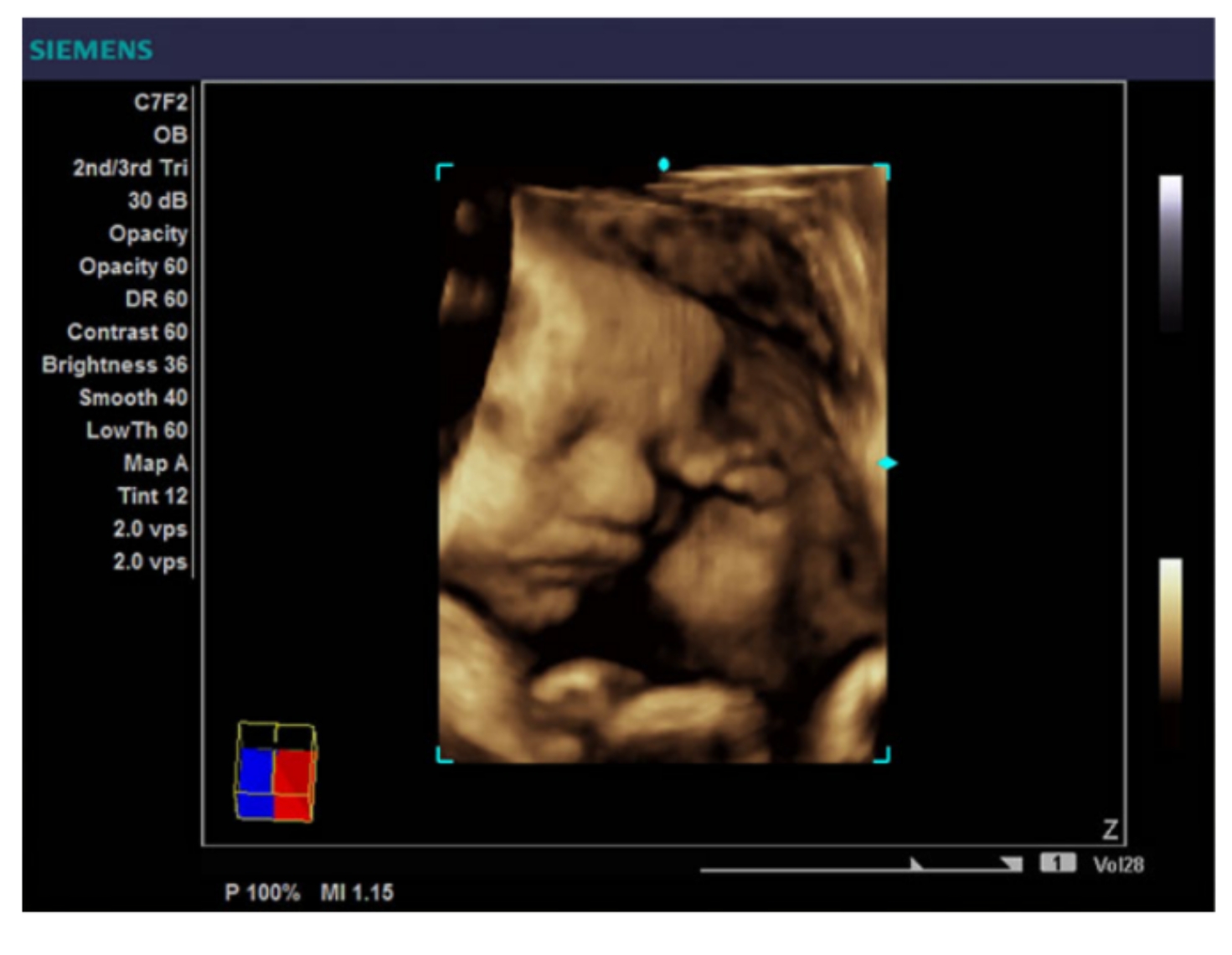The height and width of the screenshot is (955, 1232).
Task: Click the volume index badge '1'
Action: pyautogui.click(x=1058, y=863)
